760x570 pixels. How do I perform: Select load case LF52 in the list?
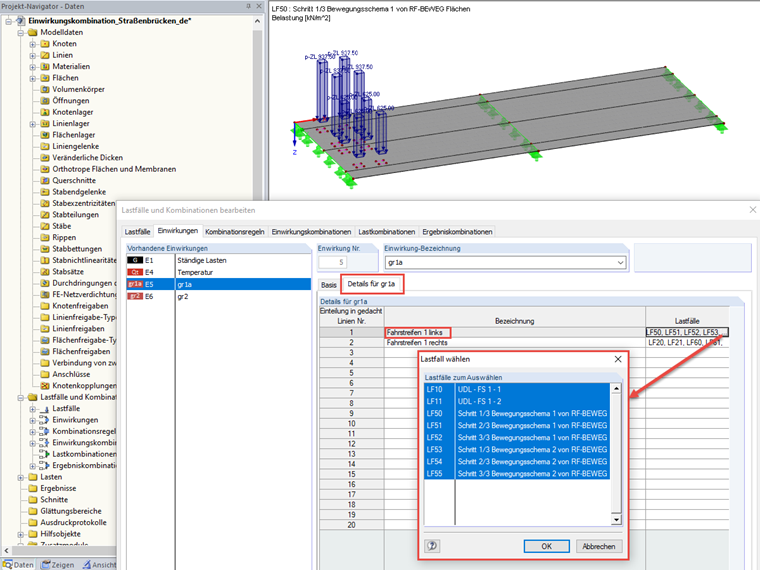tap(517, 437)
